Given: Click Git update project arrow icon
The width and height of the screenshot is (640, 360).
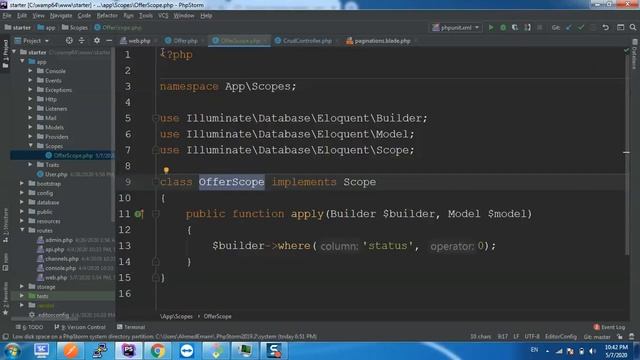Looking at the screenshot, I should click(569, 27).
